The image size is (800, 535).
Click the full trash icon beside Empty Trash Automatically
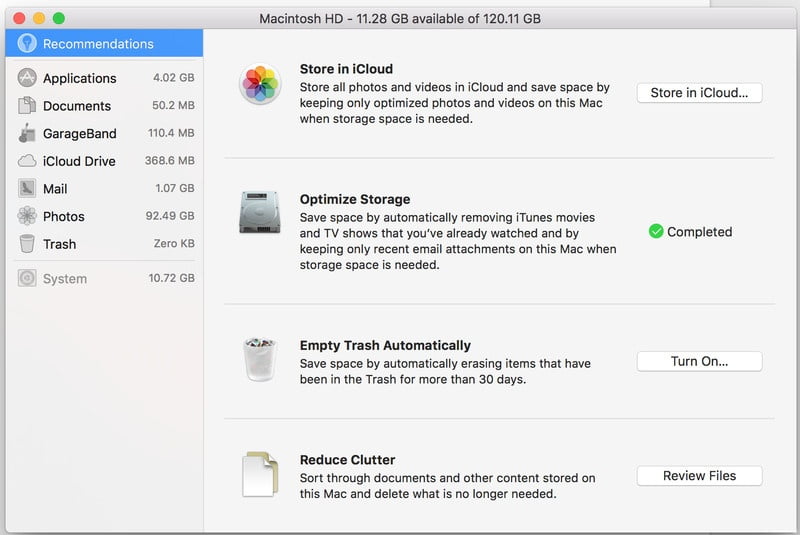(x=260, y=360)
